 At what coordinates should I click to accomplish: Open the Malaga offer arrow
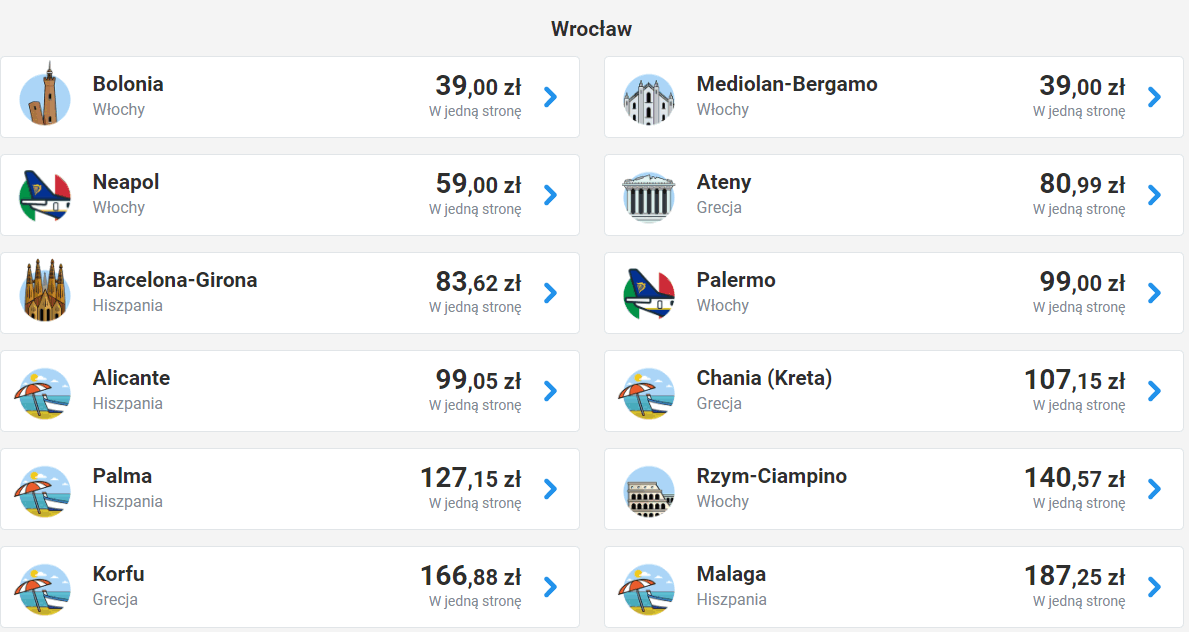(x=1154, y=587)
